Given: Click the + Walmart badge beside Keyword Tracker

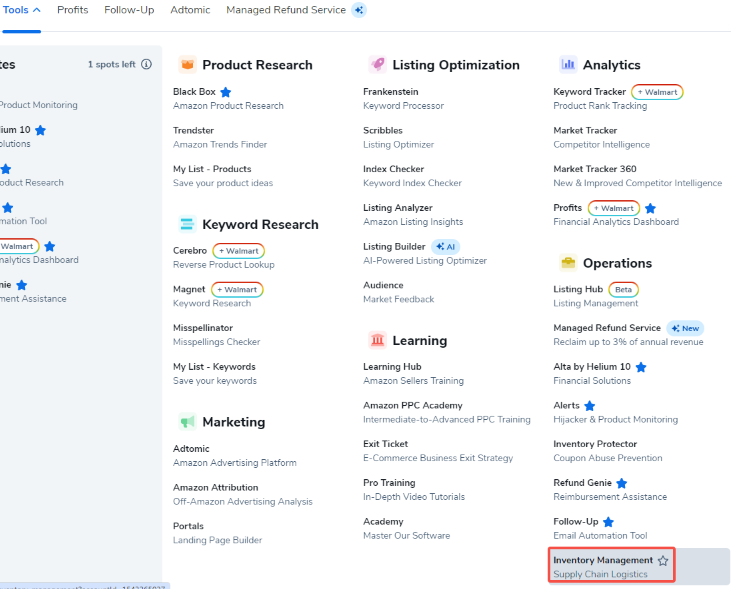Looking at the screenshot, I should [657, 92].
